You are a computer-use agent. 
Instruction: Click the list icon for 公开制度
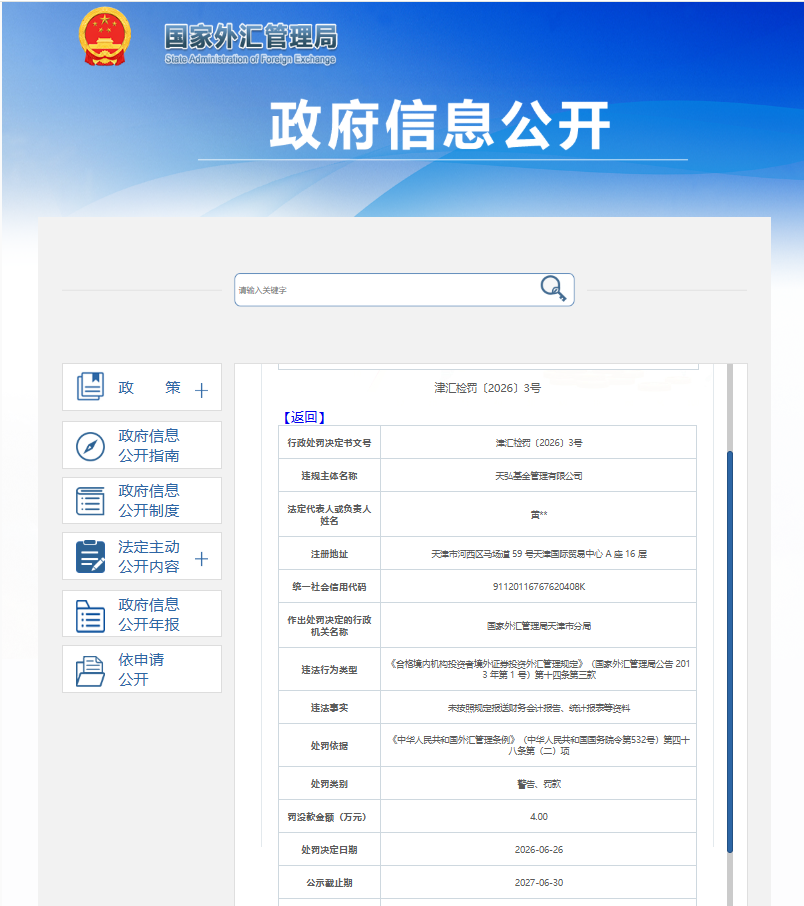click(90, 501)
